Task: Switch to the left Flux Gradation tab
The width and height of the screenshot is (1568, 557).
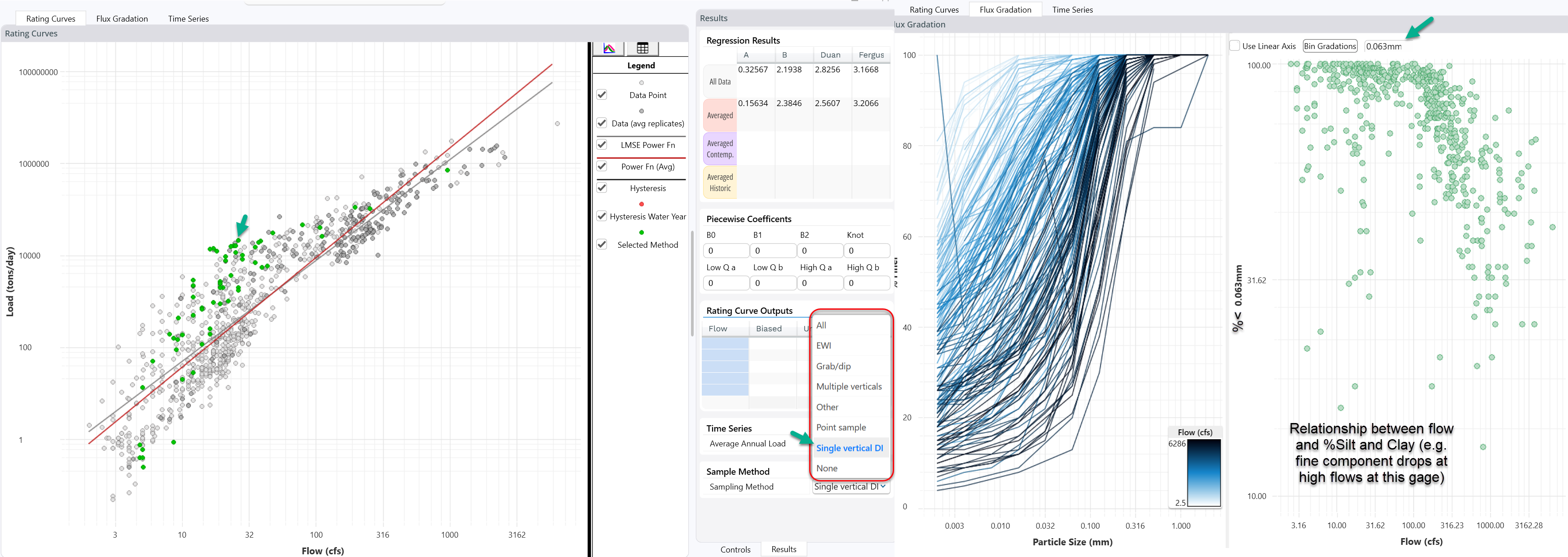Action: coord(122,19)
